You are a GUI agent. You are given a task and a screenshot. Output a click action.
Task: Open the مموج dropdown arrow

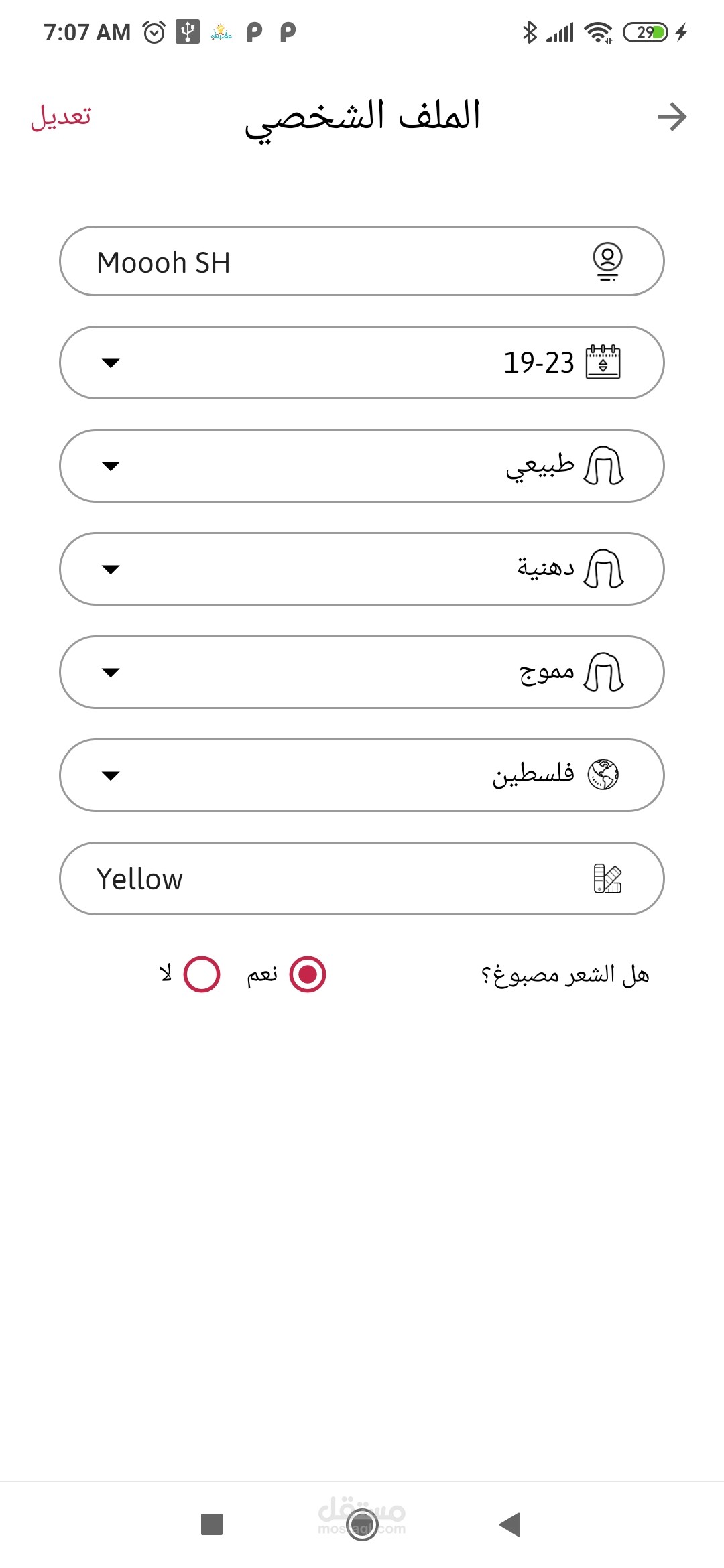tap(111, 673)
